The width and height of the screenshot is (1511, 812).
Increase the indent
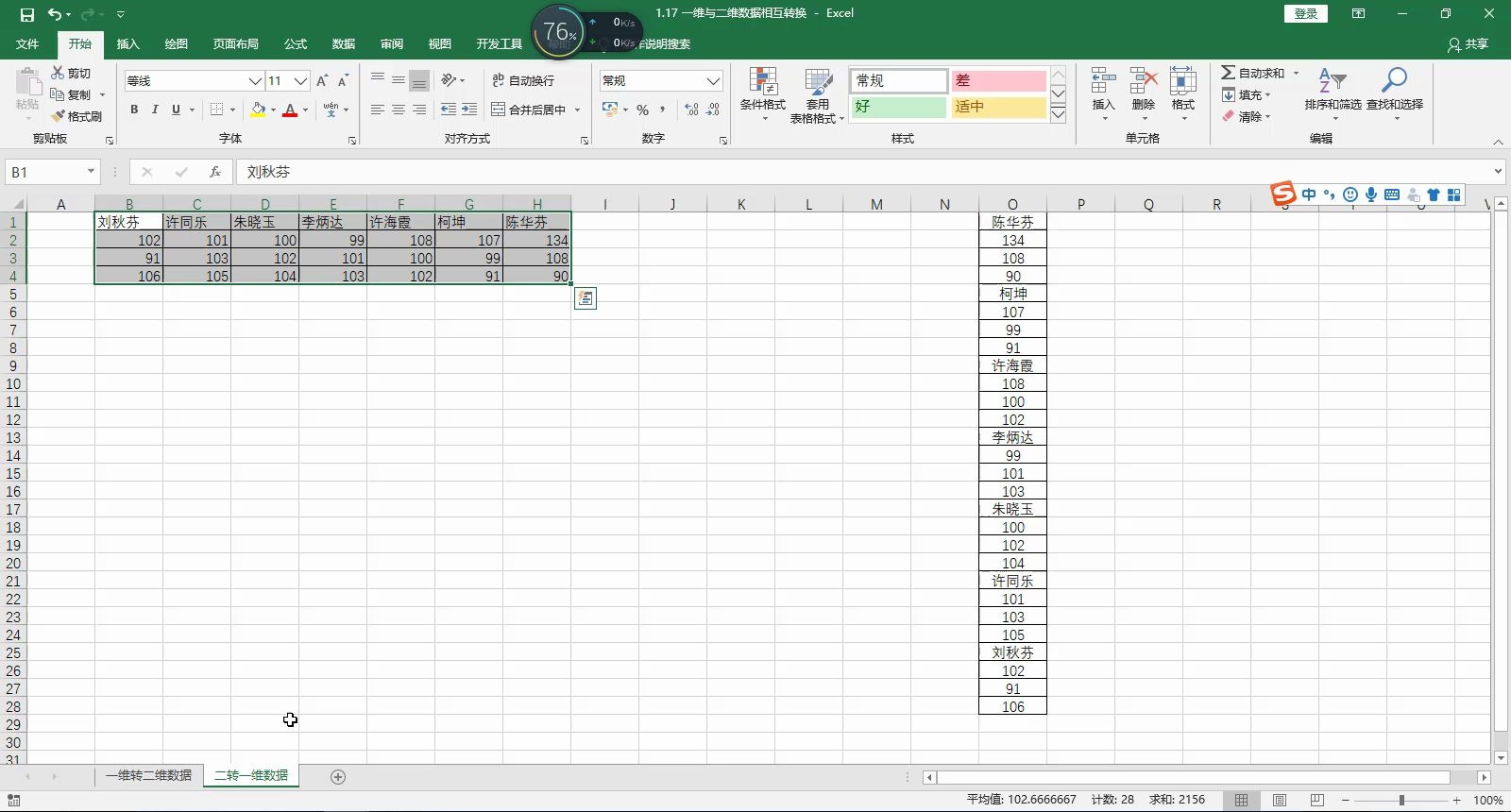[469, 110]
